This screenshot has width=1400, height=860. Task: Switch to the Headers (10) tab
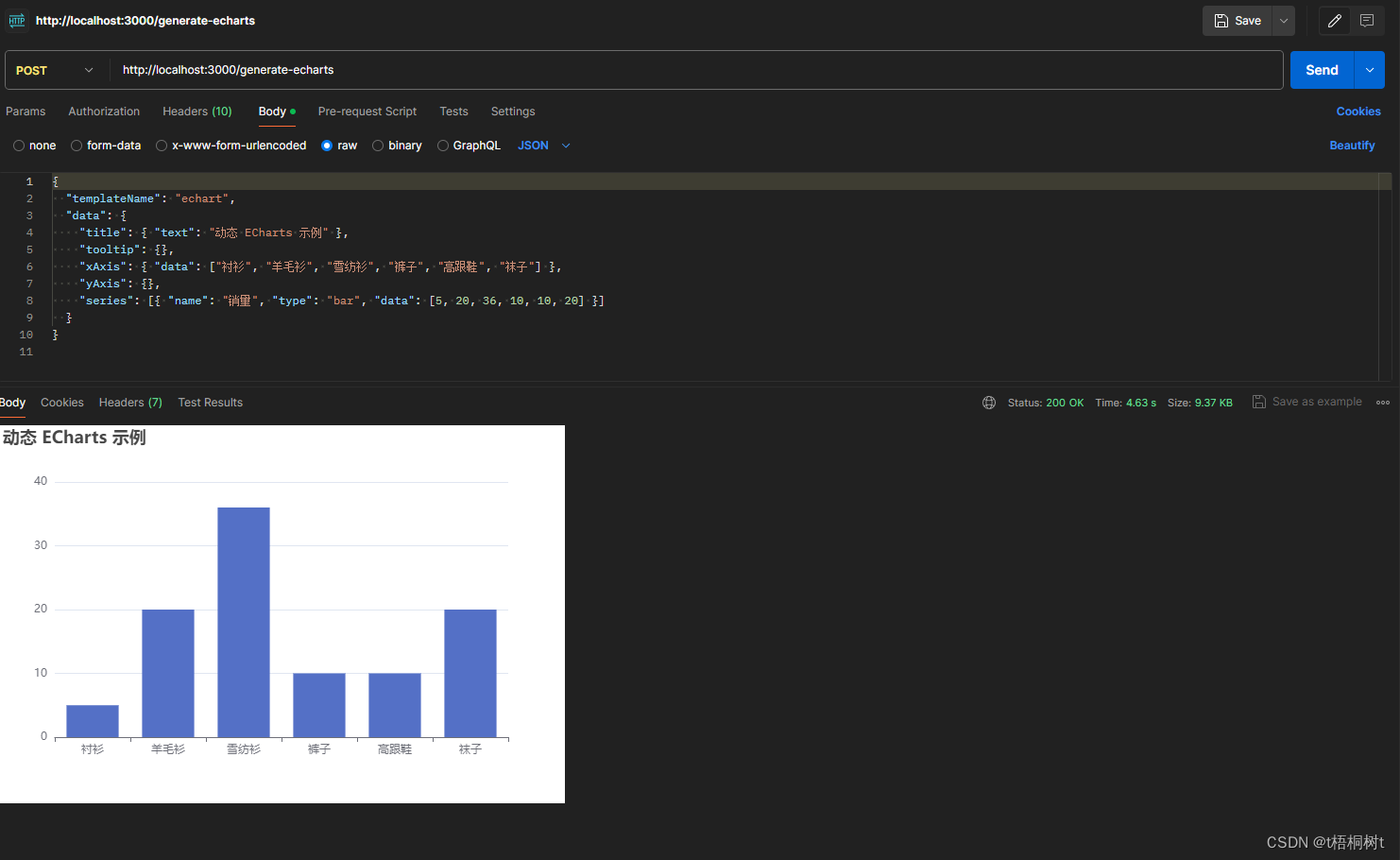[196, 112]
